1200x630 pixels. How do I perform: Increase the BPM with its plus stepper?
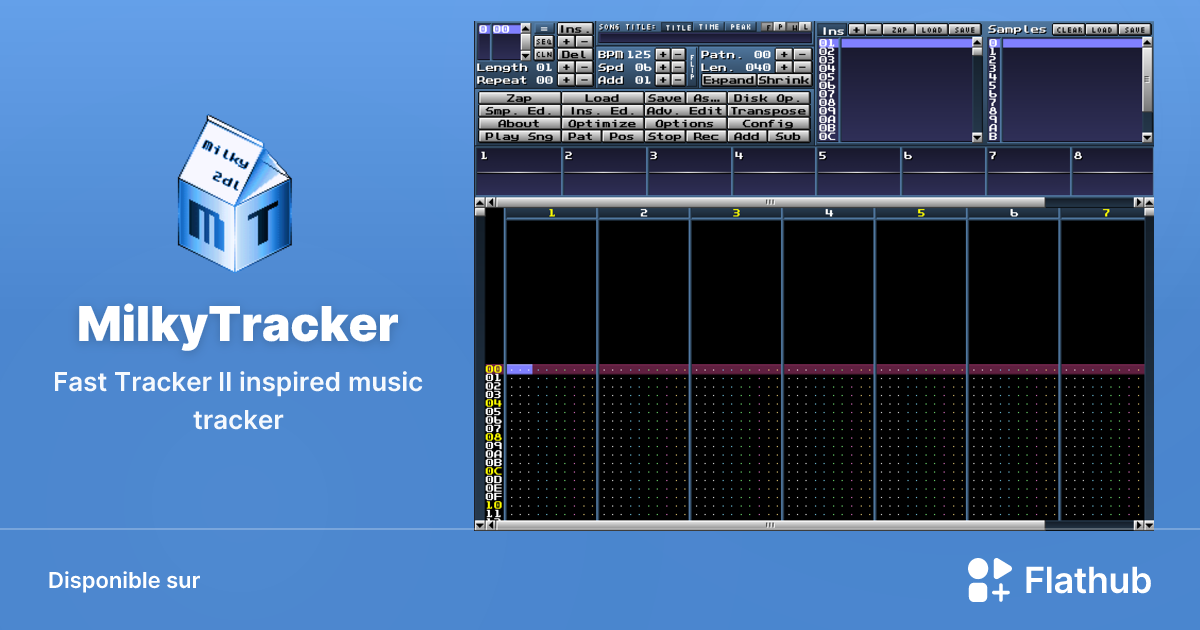coord(663,55)
